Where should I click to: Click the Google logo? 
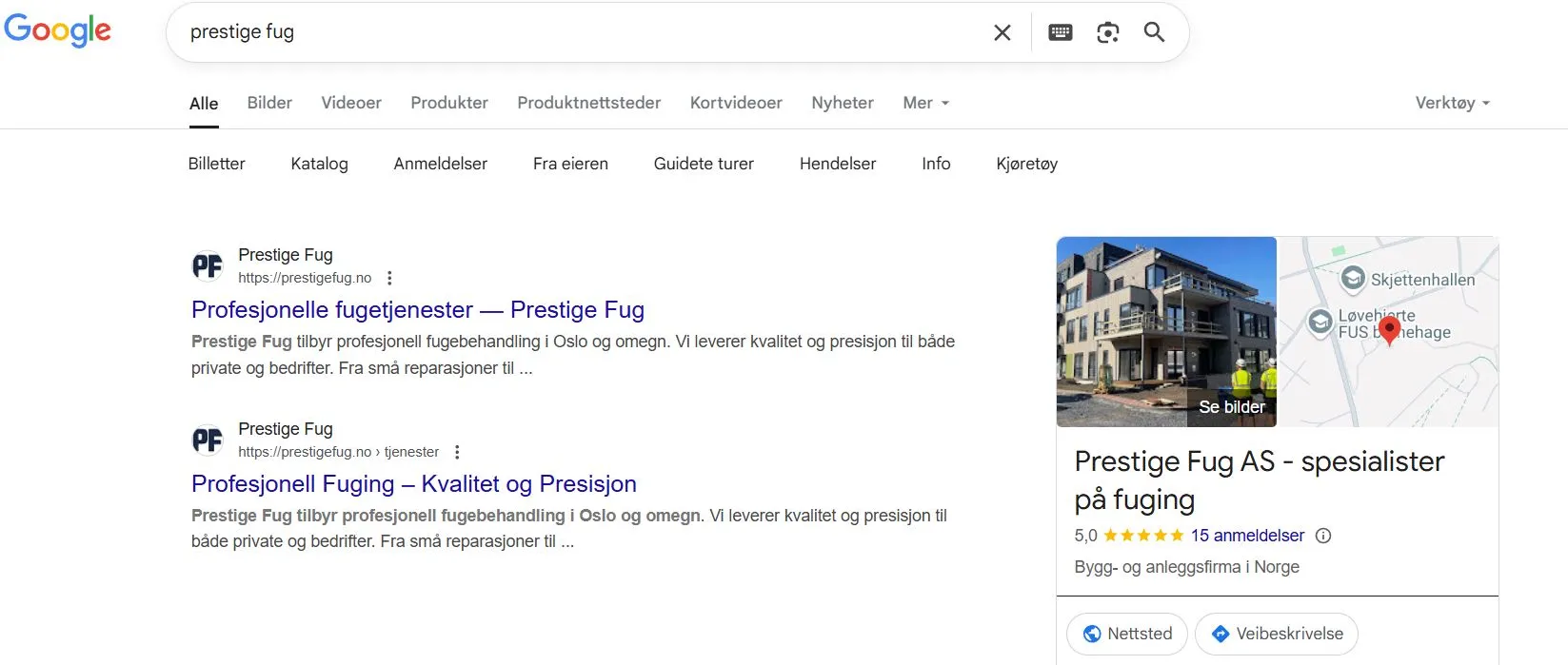click(x=58, y=30)
